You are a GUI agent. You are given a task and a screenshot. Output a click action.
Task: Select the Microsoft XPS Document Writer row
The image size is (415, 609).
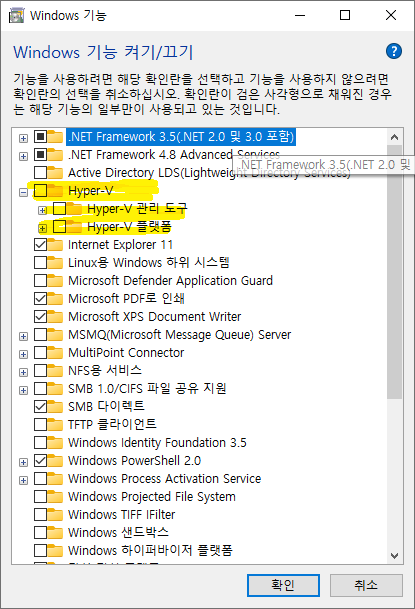(x=155, y=317)
